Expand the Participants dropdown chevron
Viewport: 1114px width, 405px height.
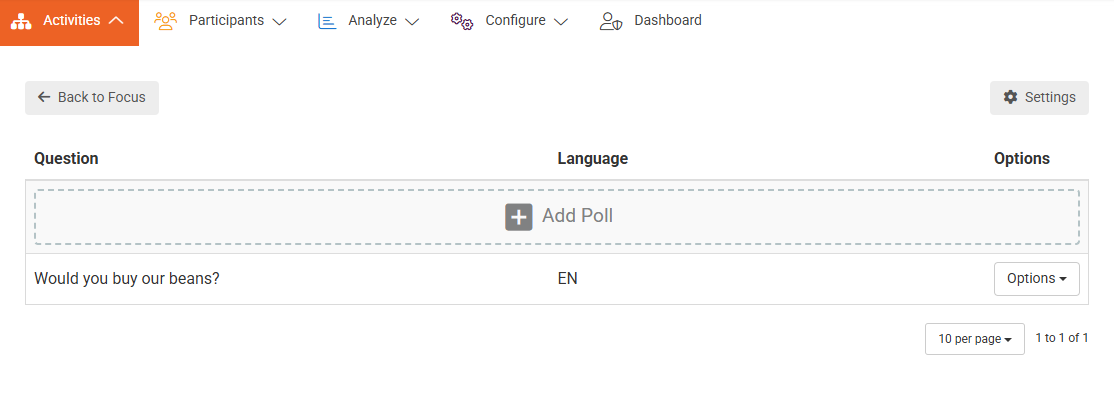click(x=279, y=21)
